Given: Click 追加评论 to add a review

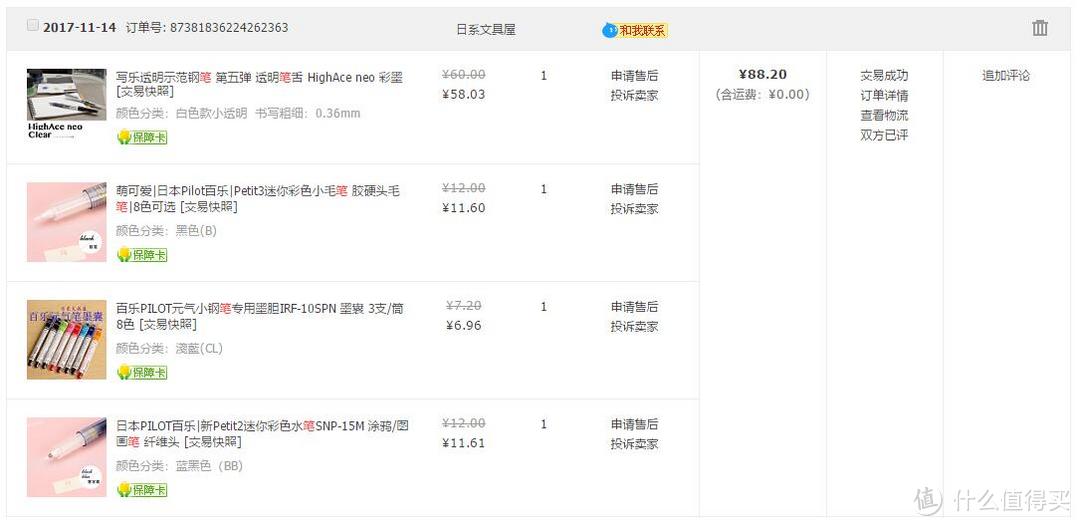Looking at the screenshot, I should [x=1006, y=76].
